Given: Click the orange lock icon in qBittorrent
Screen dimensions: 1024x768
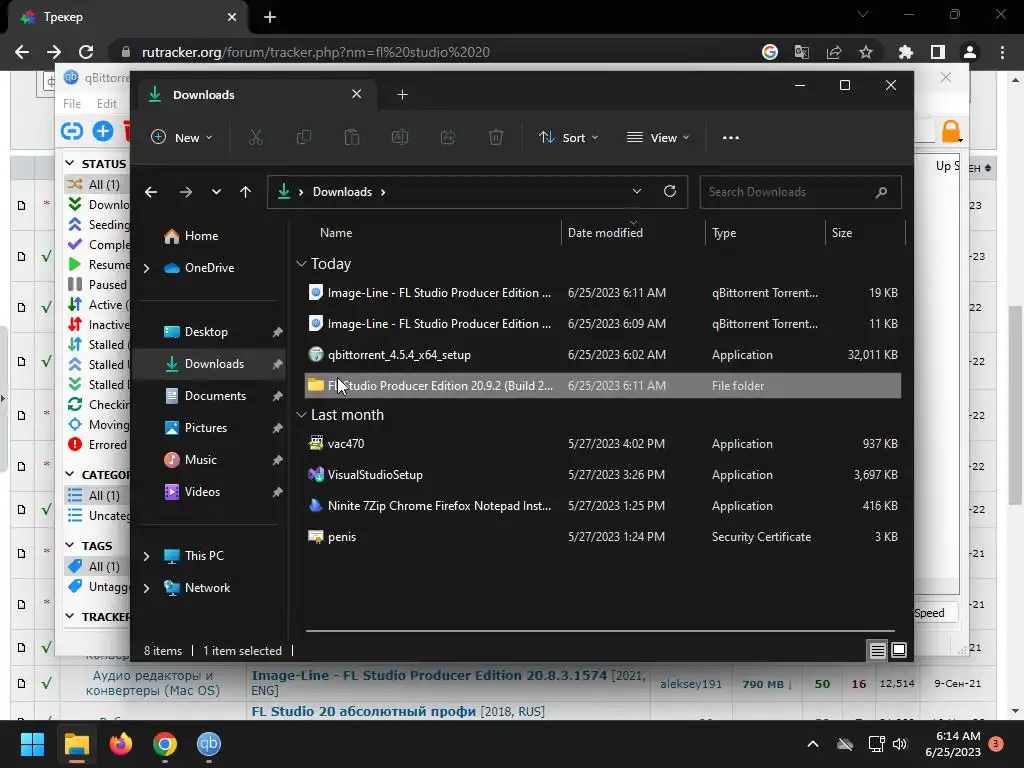Looking at the screenshot, I should click(x=951, y=131).
